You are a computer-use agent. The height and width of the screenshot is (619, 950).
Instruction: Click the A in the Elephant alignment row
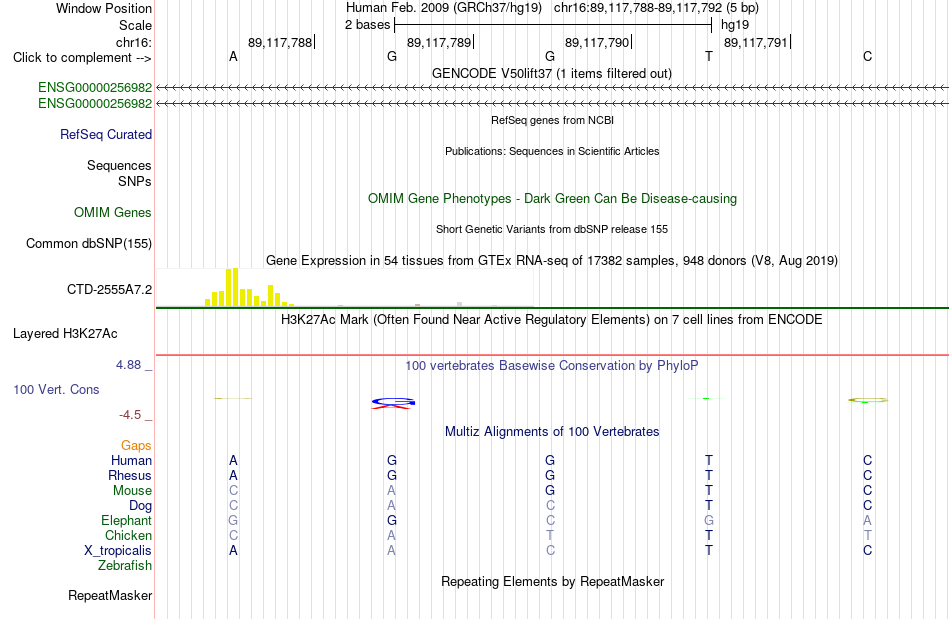tap(868, 520)
